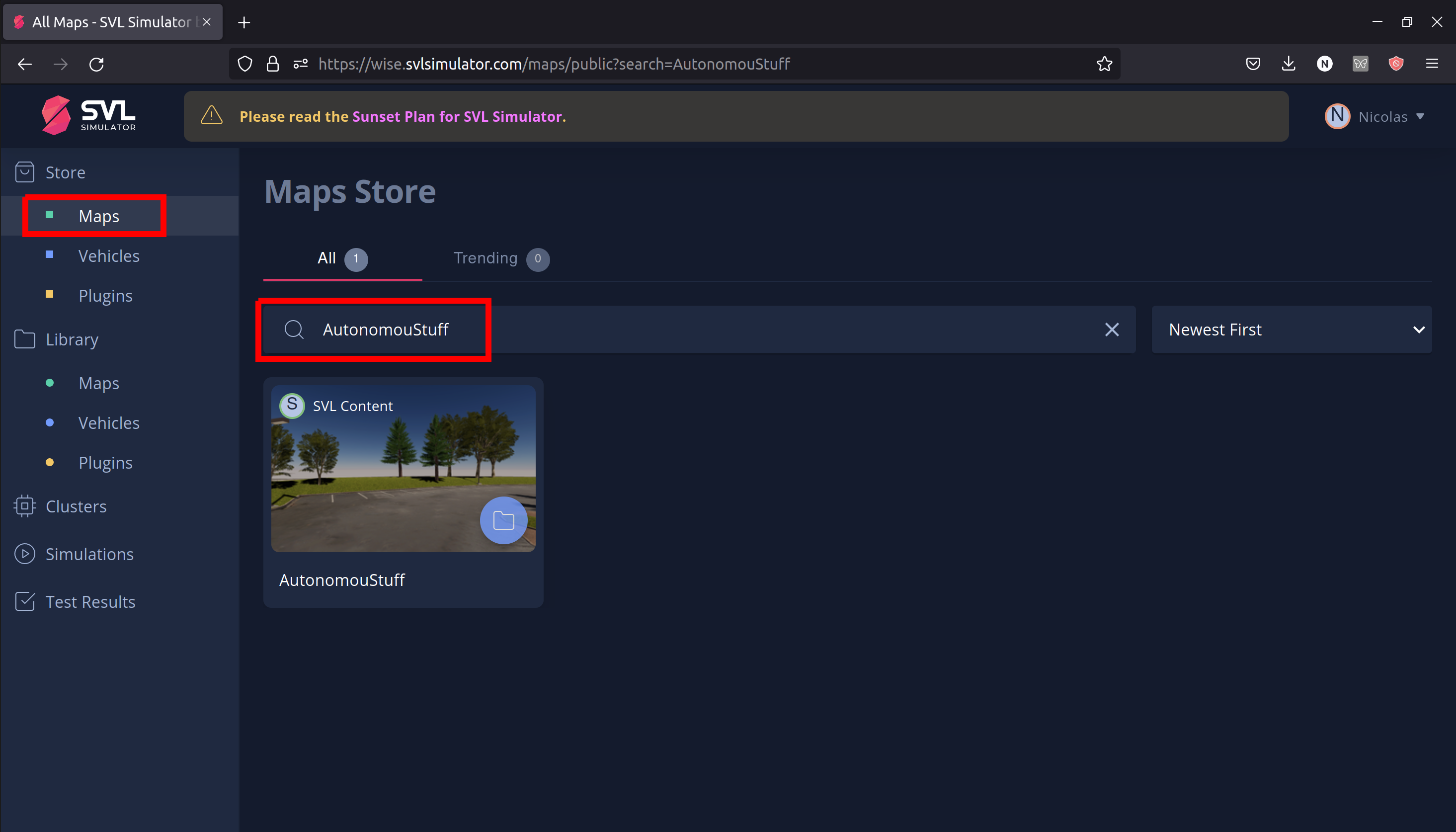Viewport: 1456px width, 832px height.
Task: Switch to the Trending tab
Action: pyautogui.click(x=501, y=258)
